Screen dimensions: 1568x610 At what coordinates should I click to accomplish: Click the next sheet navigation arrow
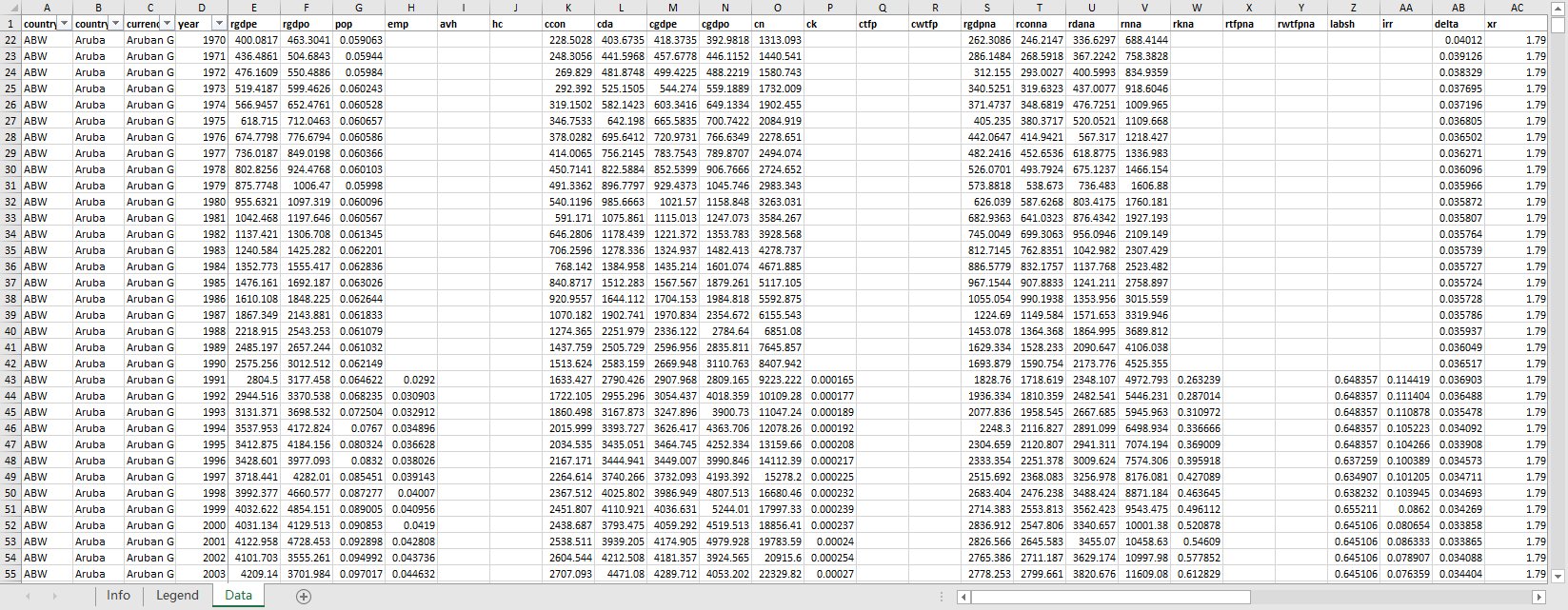click(55, 596)
